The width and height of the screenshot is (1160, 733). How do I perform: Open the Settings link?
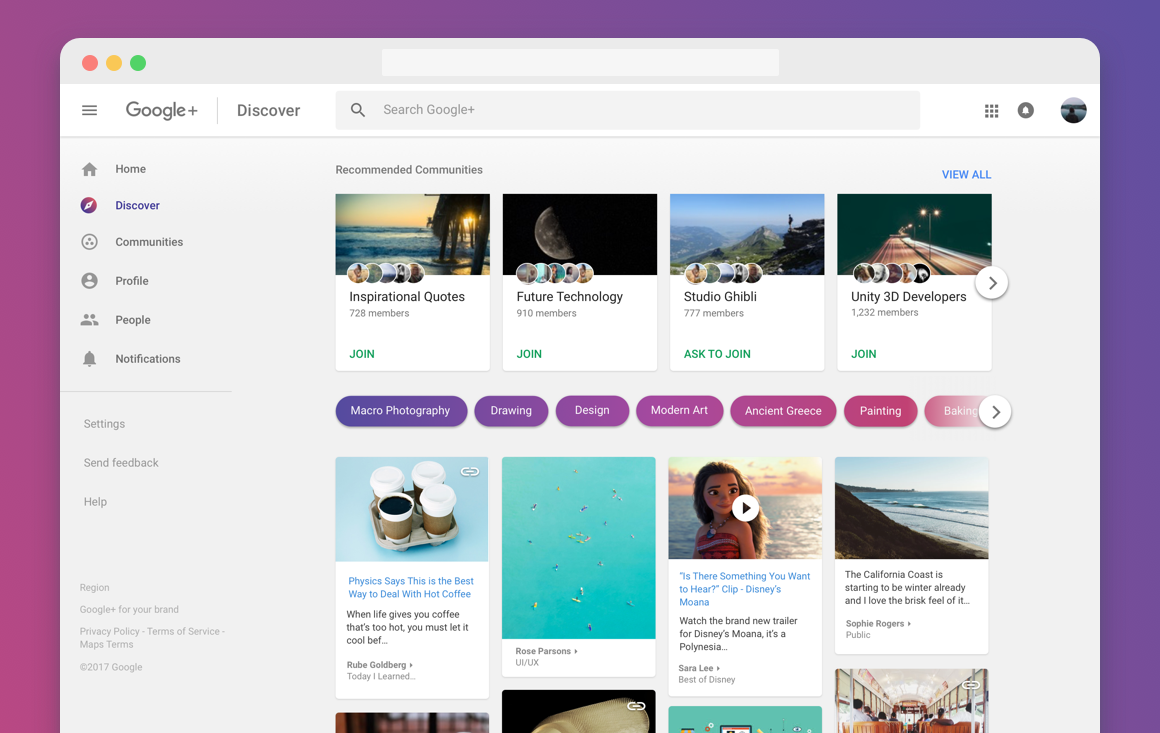103,423
